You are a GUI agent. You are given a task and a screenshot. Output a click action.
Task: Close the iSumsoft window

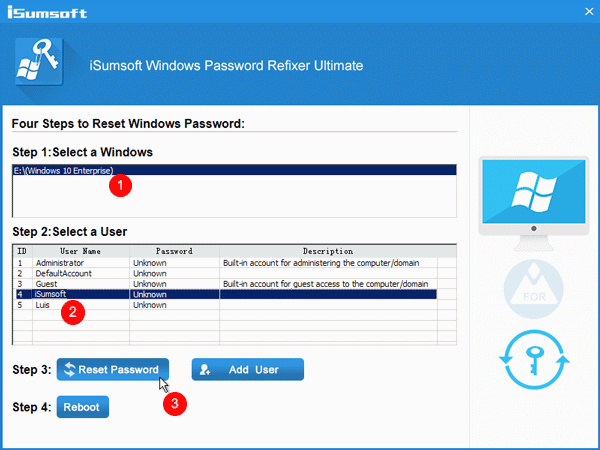point(589,12)
